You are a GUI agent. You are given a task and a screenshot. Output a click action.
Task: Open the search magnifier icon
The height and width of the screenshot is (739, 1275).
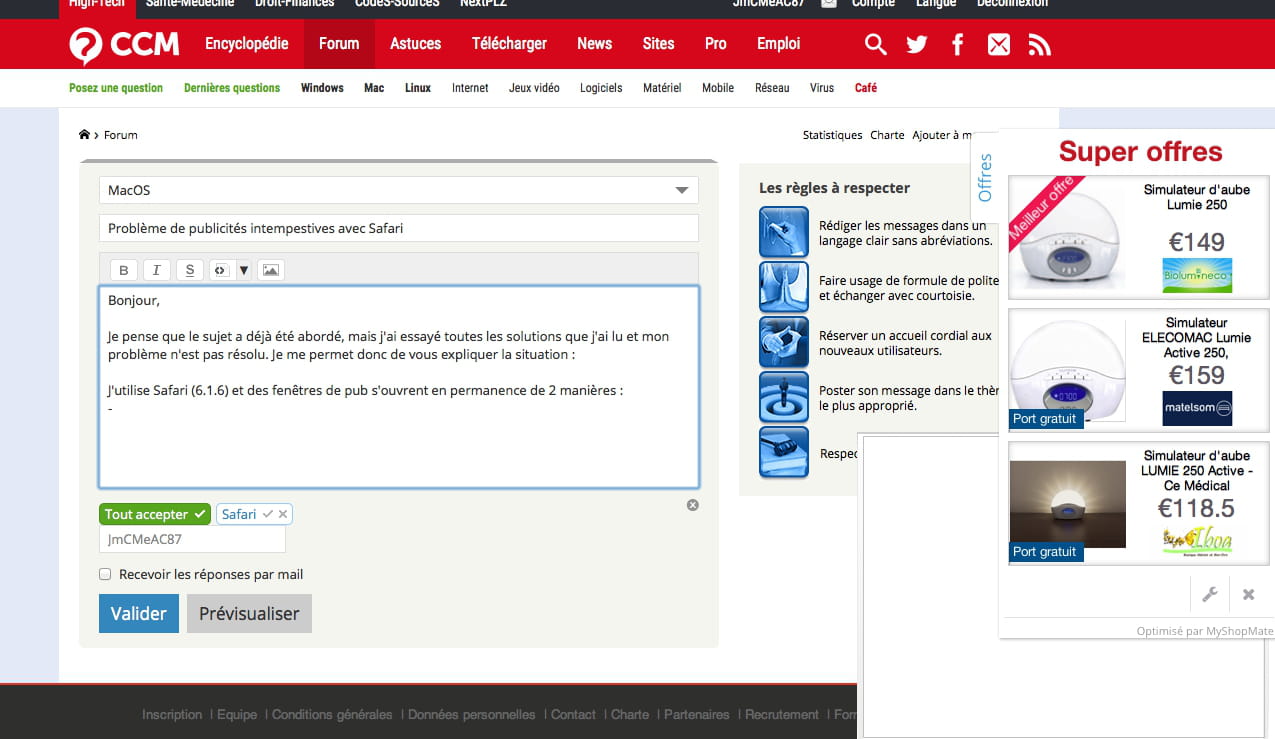coord(875,44)
